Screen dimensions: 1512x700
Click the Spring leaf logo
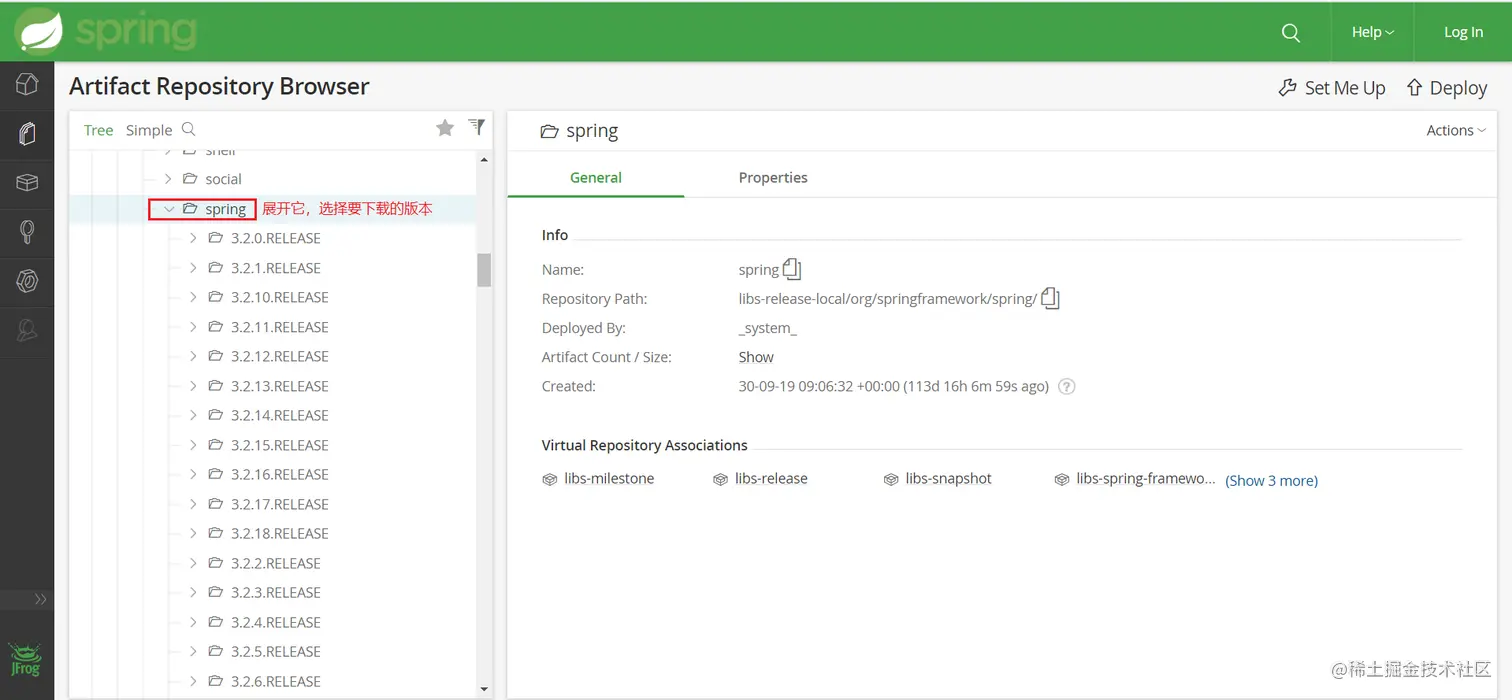(39, 31)
